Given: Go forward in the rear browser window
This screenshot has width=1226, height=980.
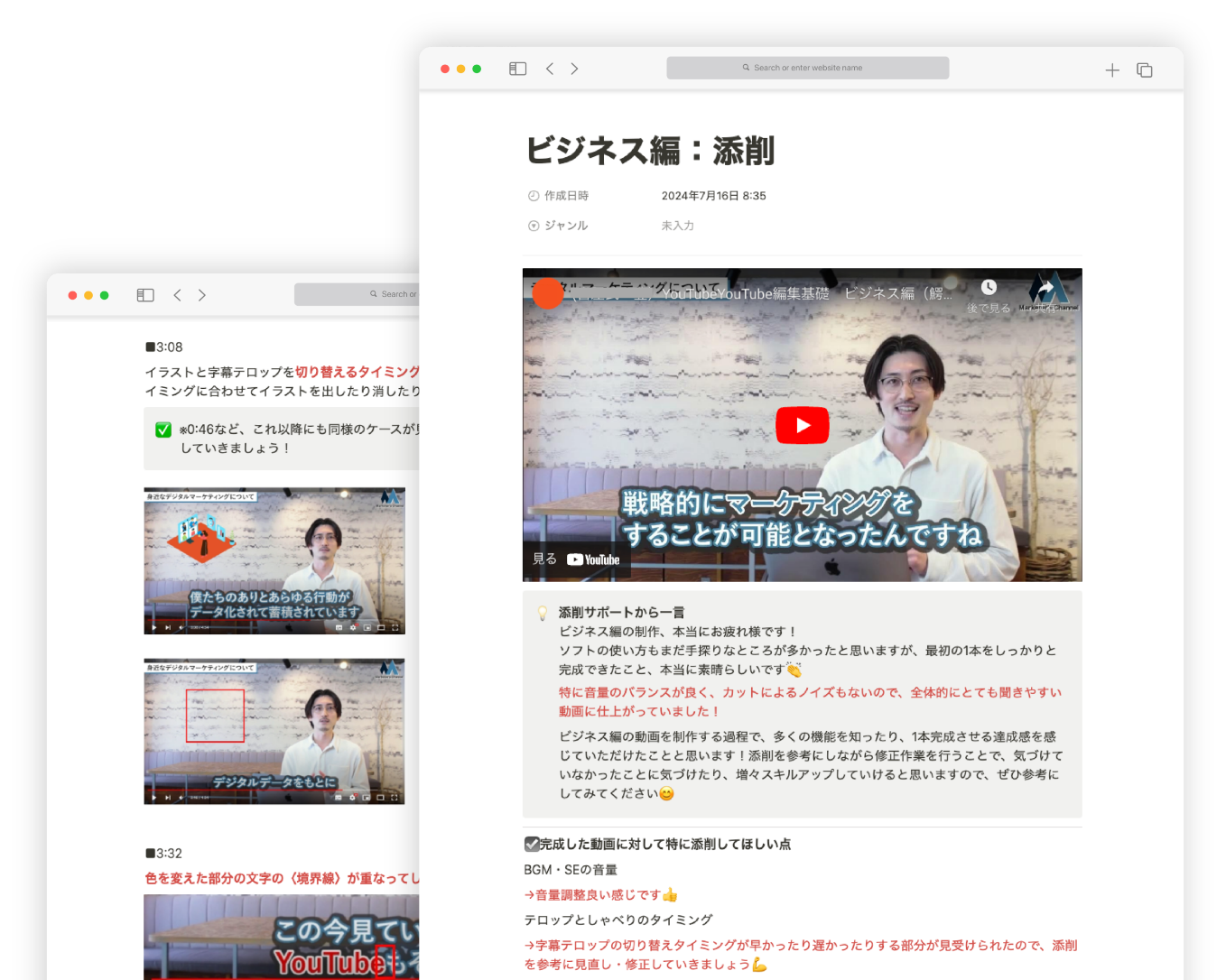Looking at the screenshot, I should click(202, 295).
